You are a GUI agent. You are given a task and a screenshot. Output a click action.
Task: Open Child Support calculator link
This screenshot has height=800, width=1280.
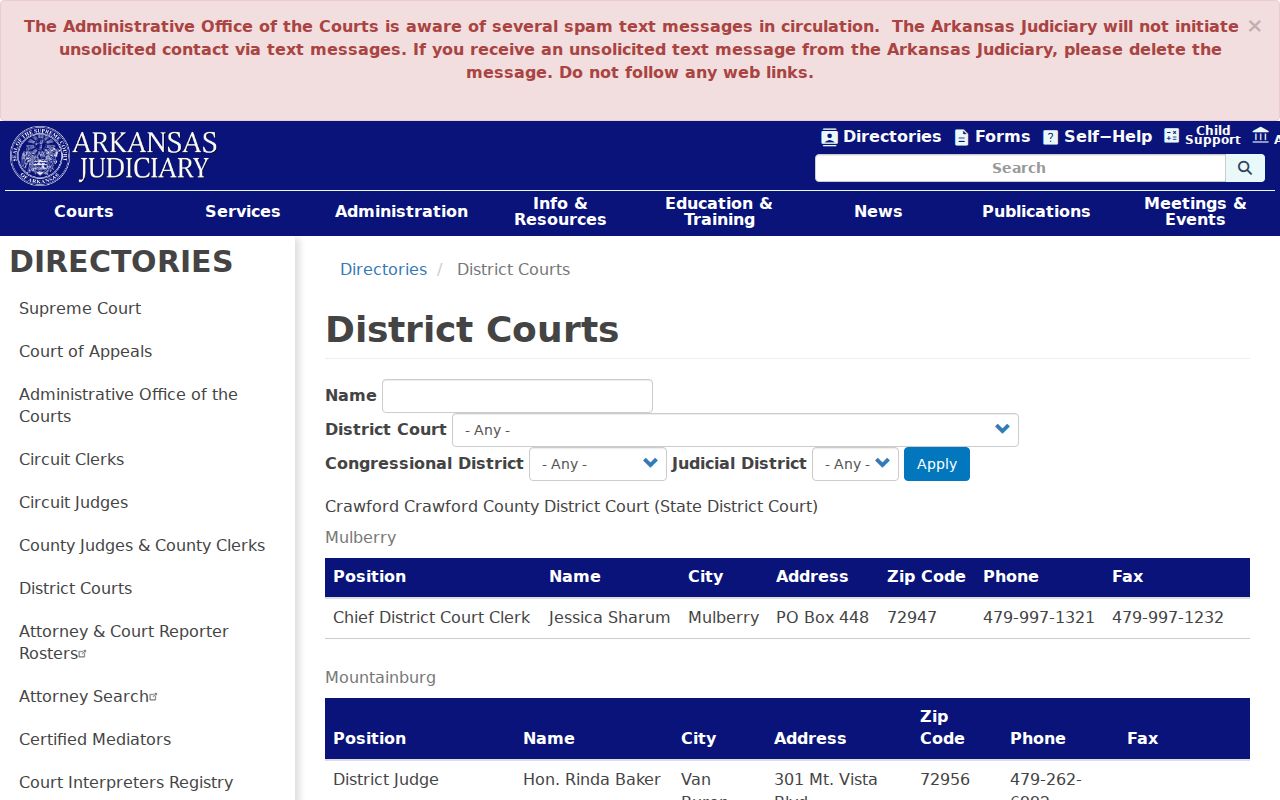1202,136
